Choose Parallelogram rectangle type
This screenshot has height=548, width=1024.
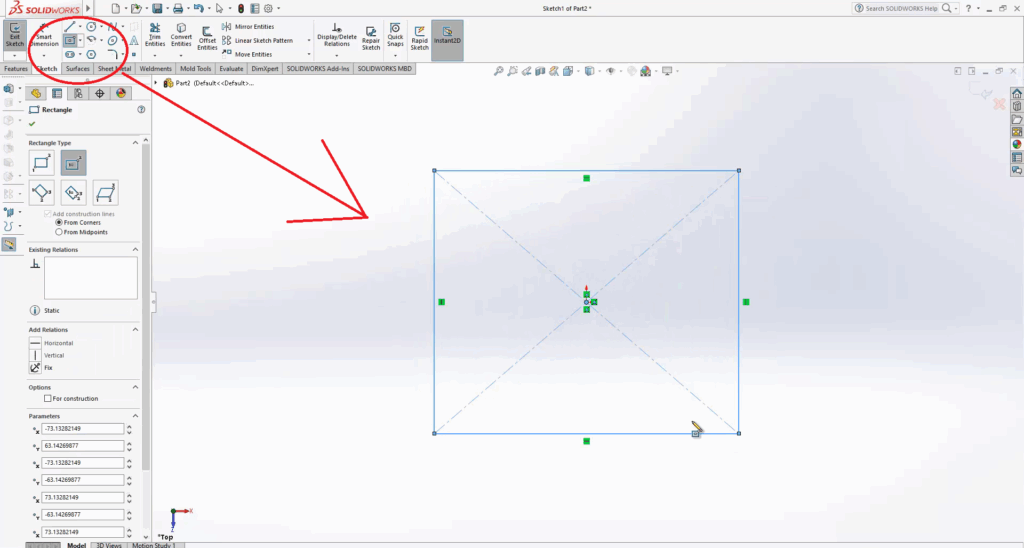tap(105, 193)
